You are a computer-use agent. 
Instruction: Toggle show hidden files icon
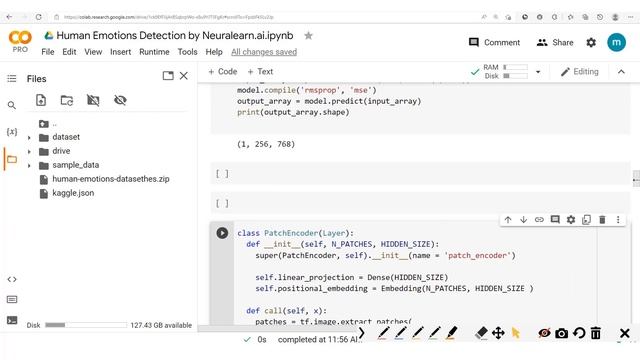click(120, 100)
